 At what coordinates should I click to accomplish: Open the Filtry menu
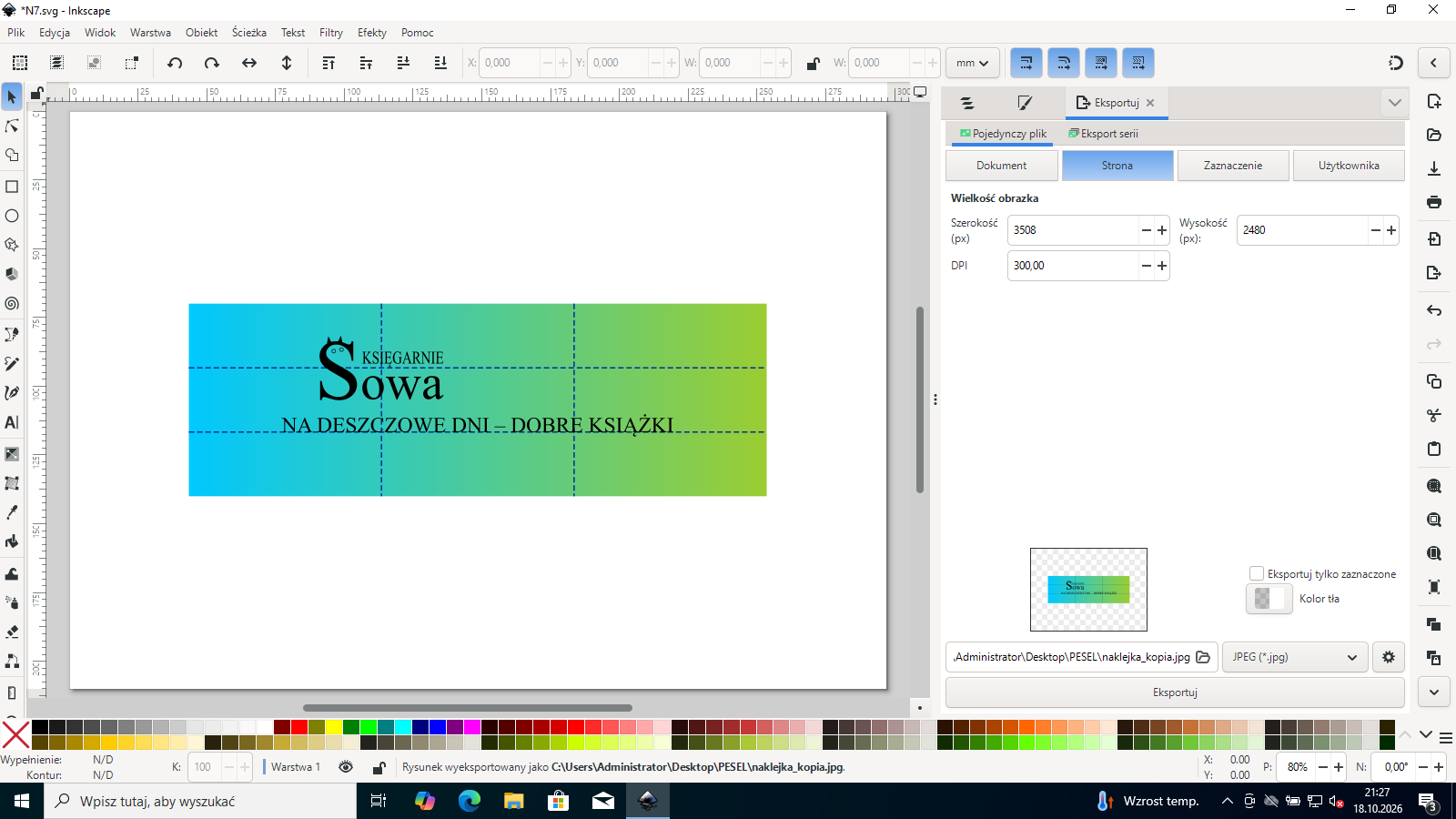click(x=331, y=33)
